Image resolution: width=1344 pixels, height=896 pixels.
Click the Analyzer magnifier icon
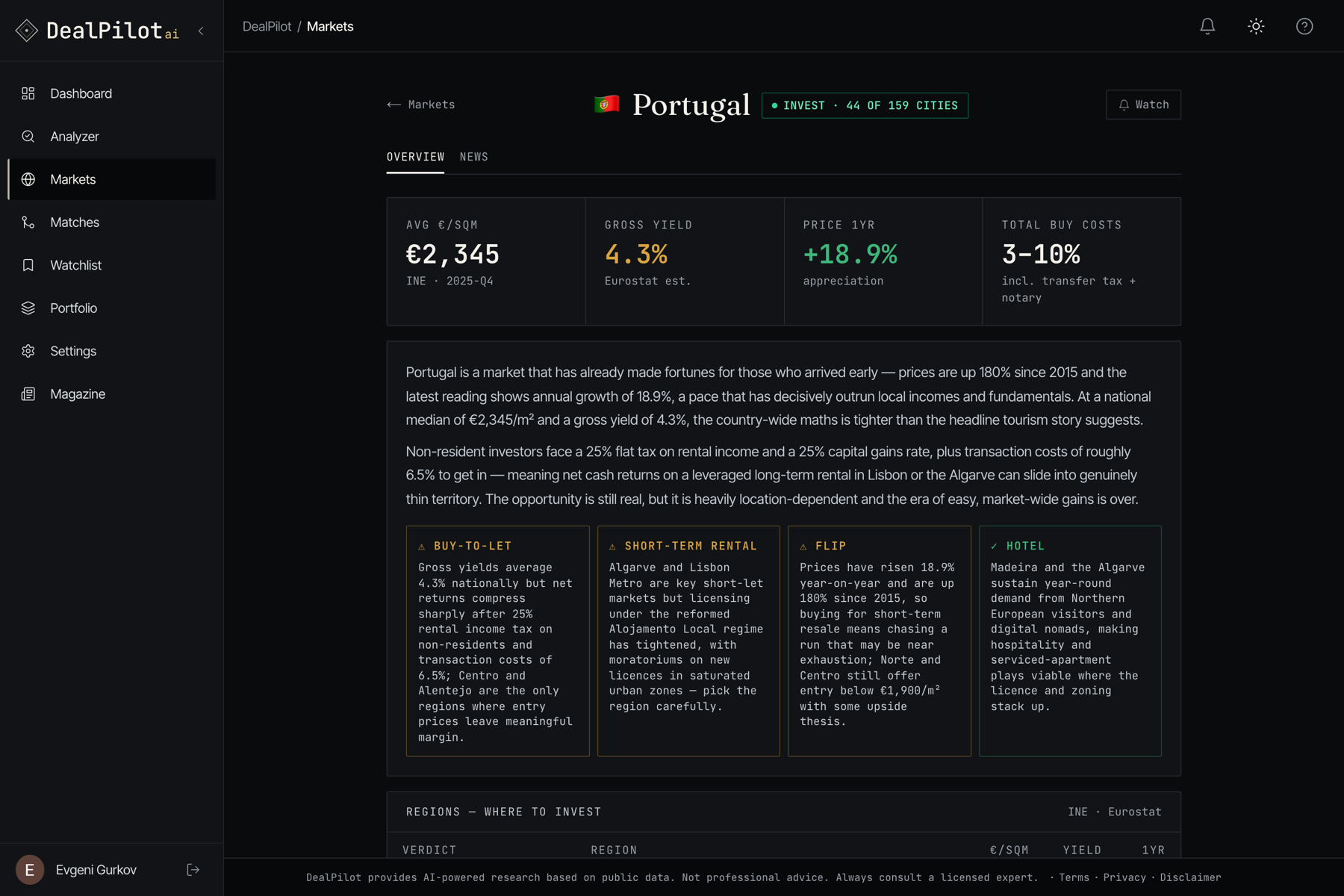click(x=28, y=137)
